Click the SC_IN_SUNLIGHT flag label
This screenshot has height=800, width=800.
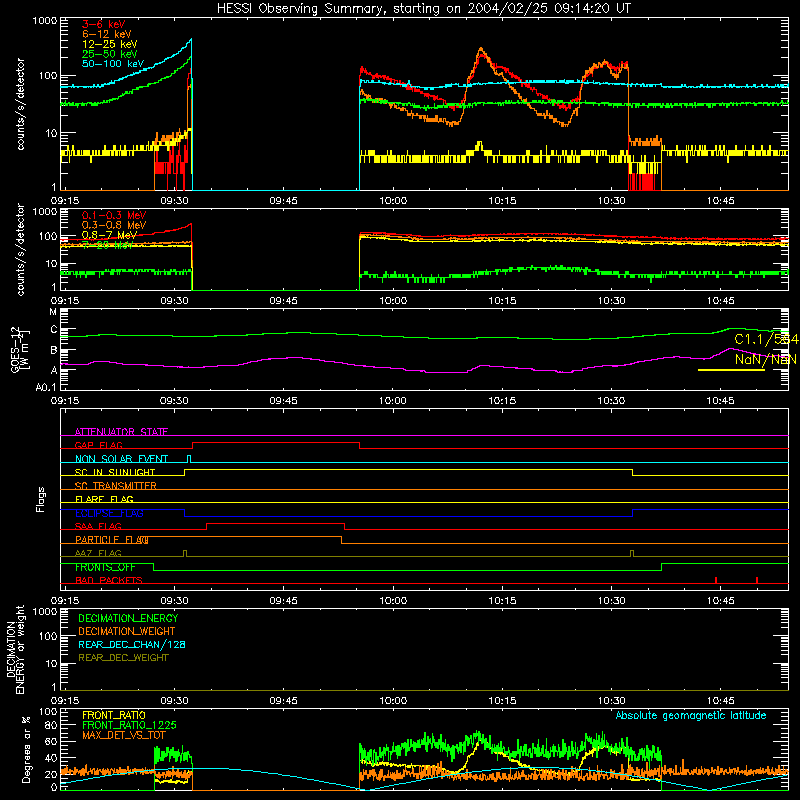coord(115,472)
